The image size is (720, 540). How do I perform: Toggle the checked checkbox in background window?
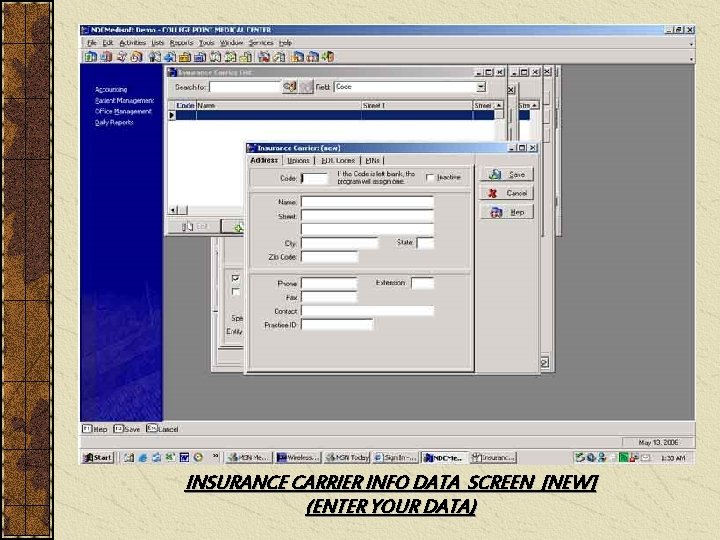point(236,278)
